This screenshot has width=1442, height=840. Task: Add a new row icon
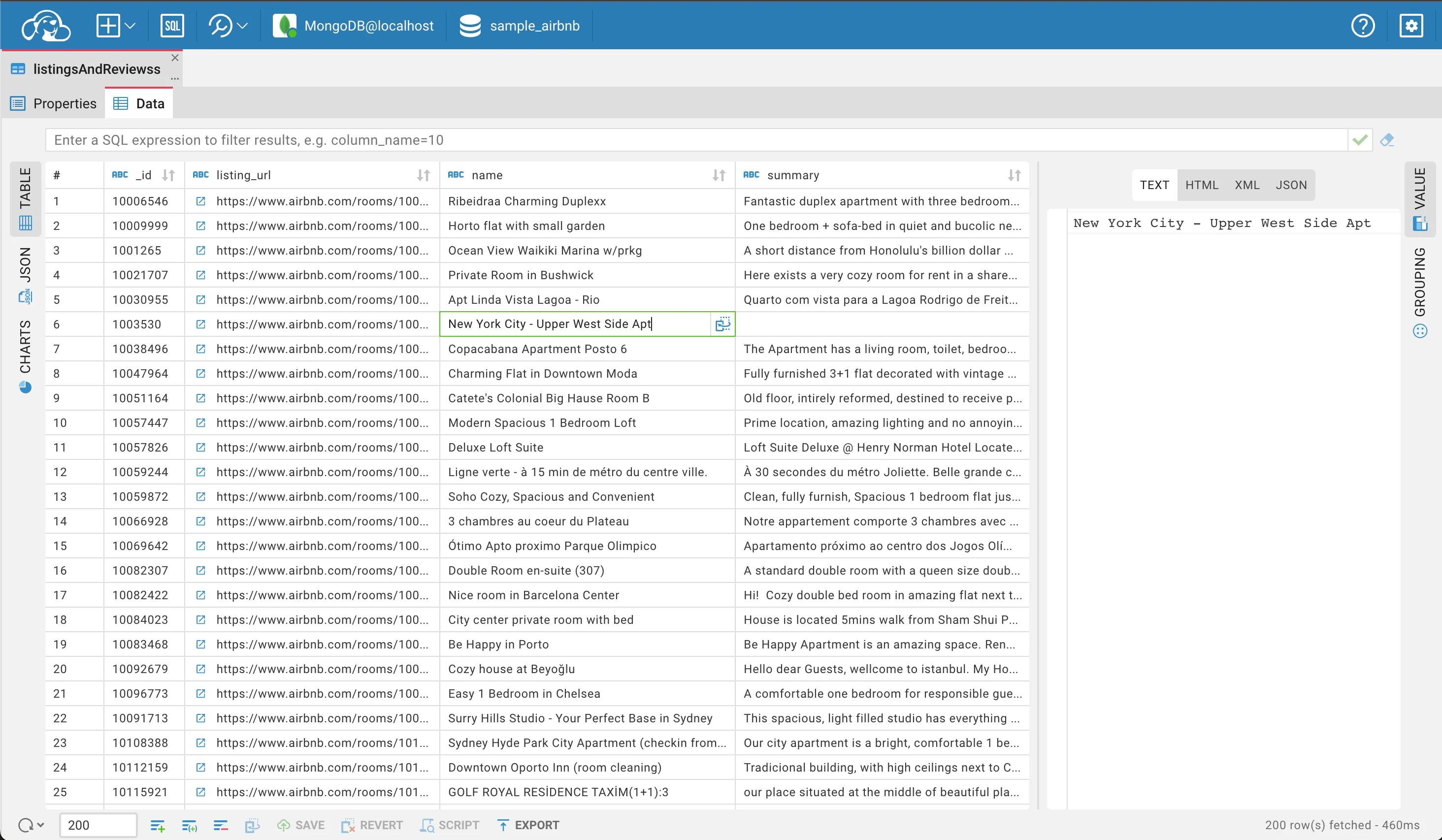tap(158, 825)
